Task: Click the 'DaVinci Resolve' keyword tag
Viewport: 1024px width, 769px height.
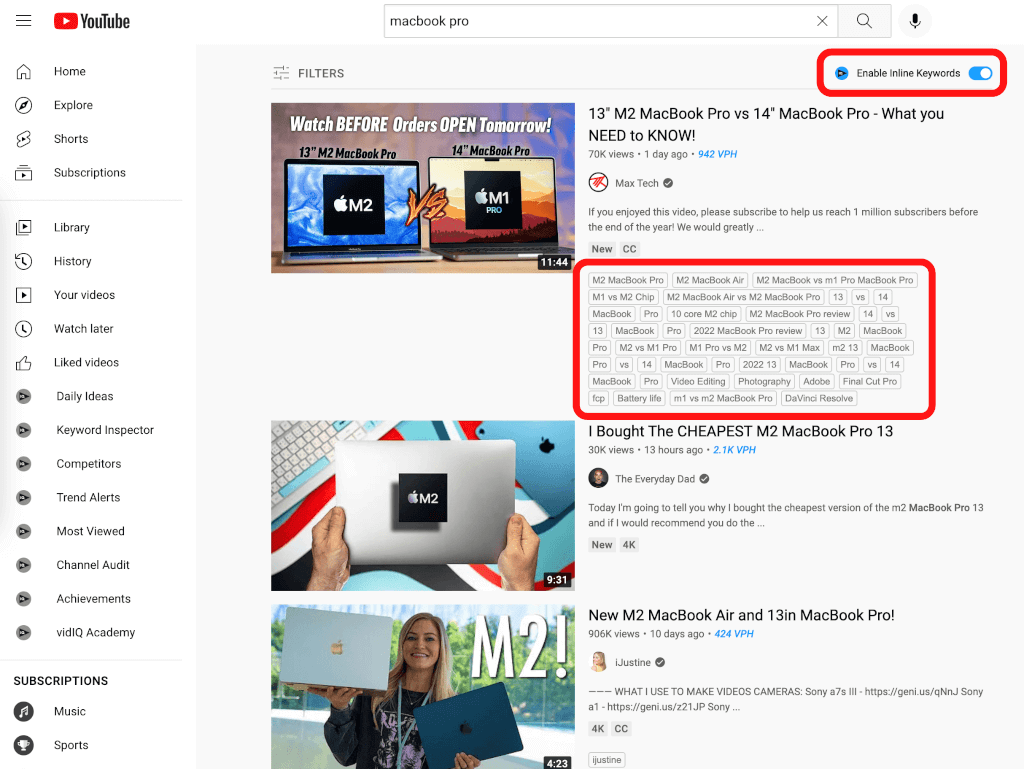Action: pyautogui.click(x=818, y=398)
